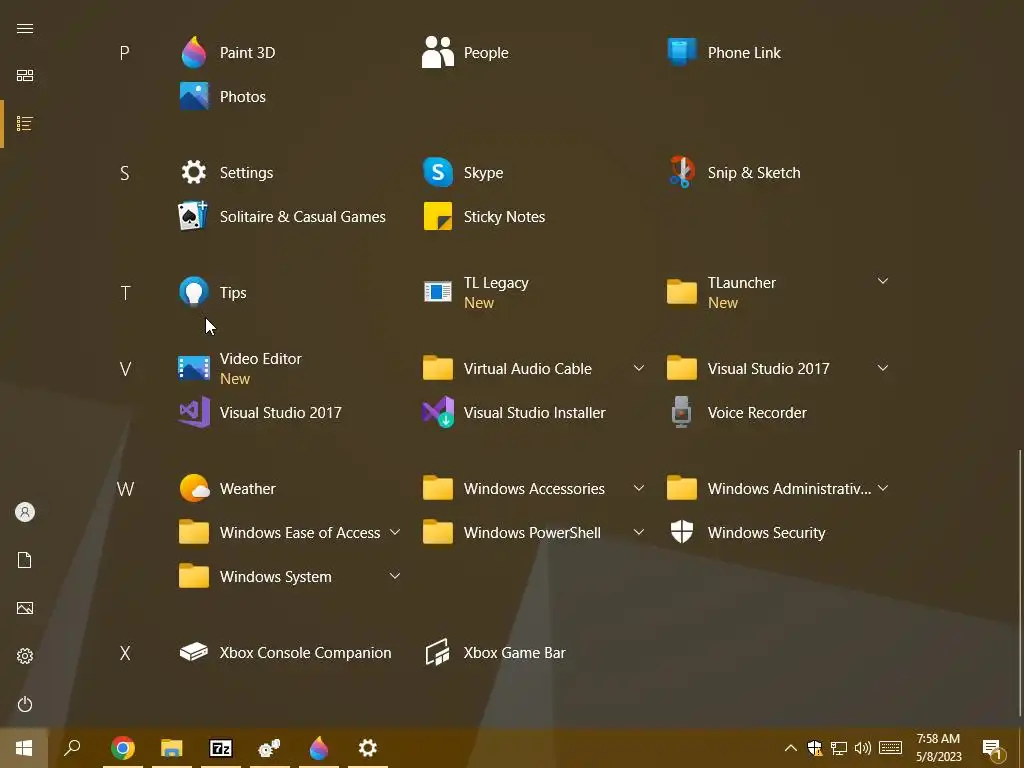
Task: Open Pictures icon in Start sidebar
Action: (25, 608)
